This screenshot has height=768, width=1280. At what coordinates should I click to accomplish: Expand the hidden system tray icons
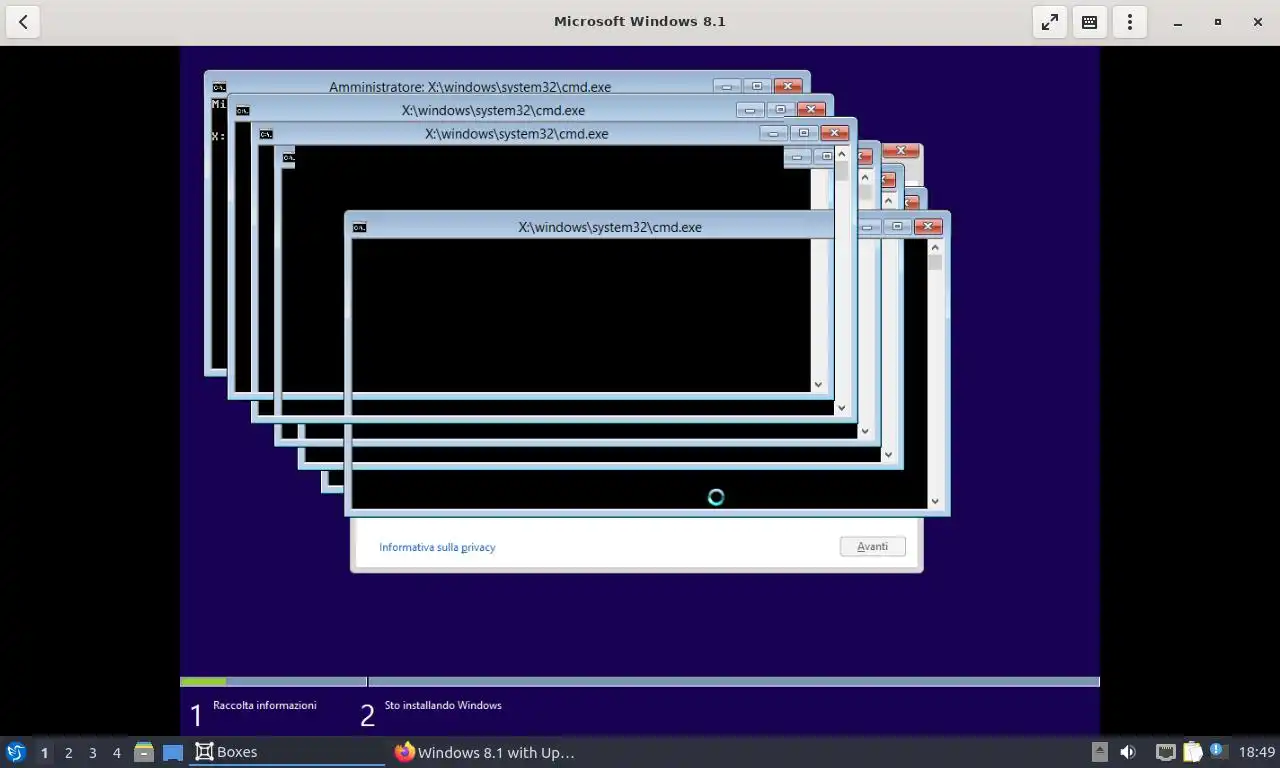tap(1099, 752)
